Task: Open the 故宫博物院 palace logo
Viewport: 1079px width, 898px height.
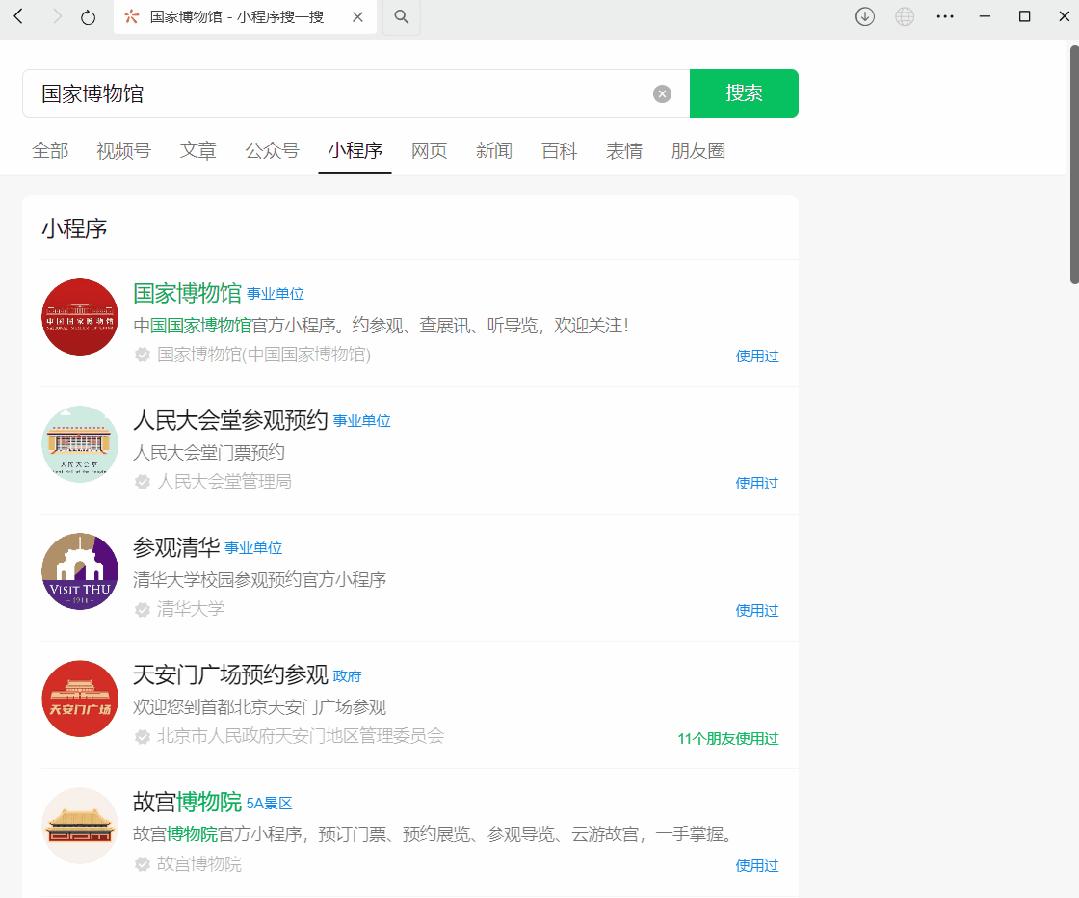Action: click(80, 826)
